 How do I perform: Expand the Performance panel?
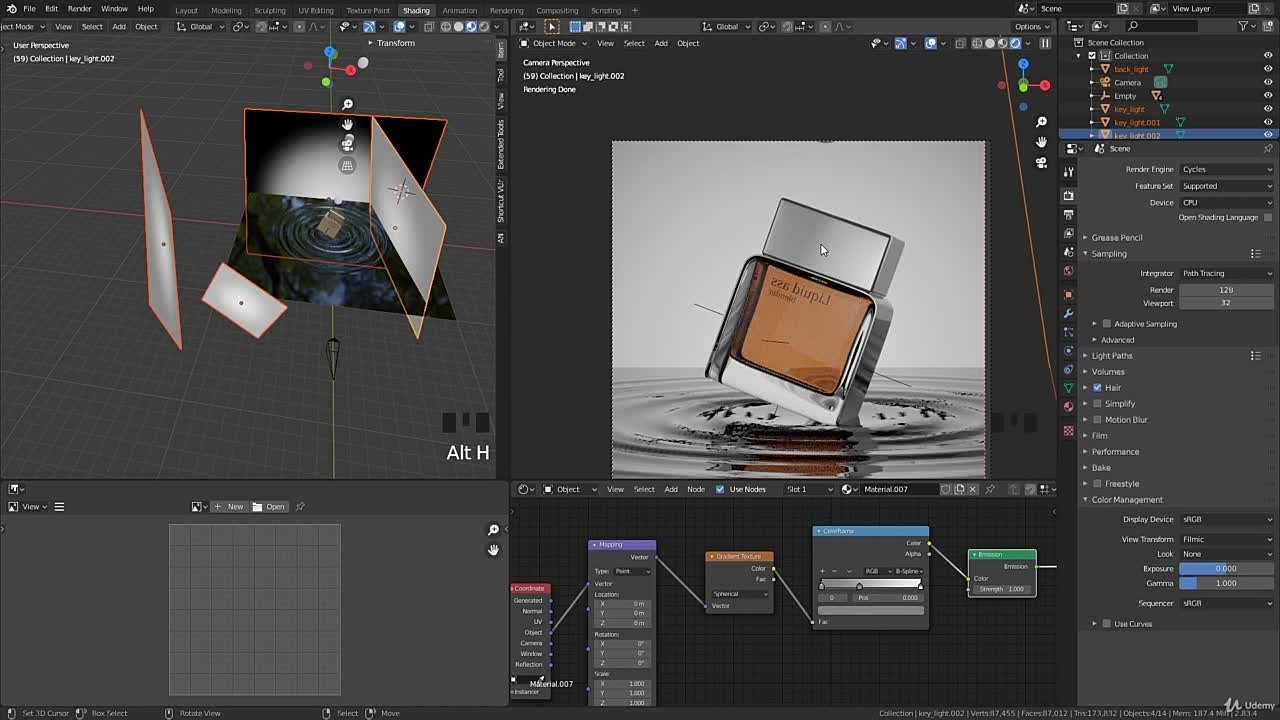[1115, 451]
